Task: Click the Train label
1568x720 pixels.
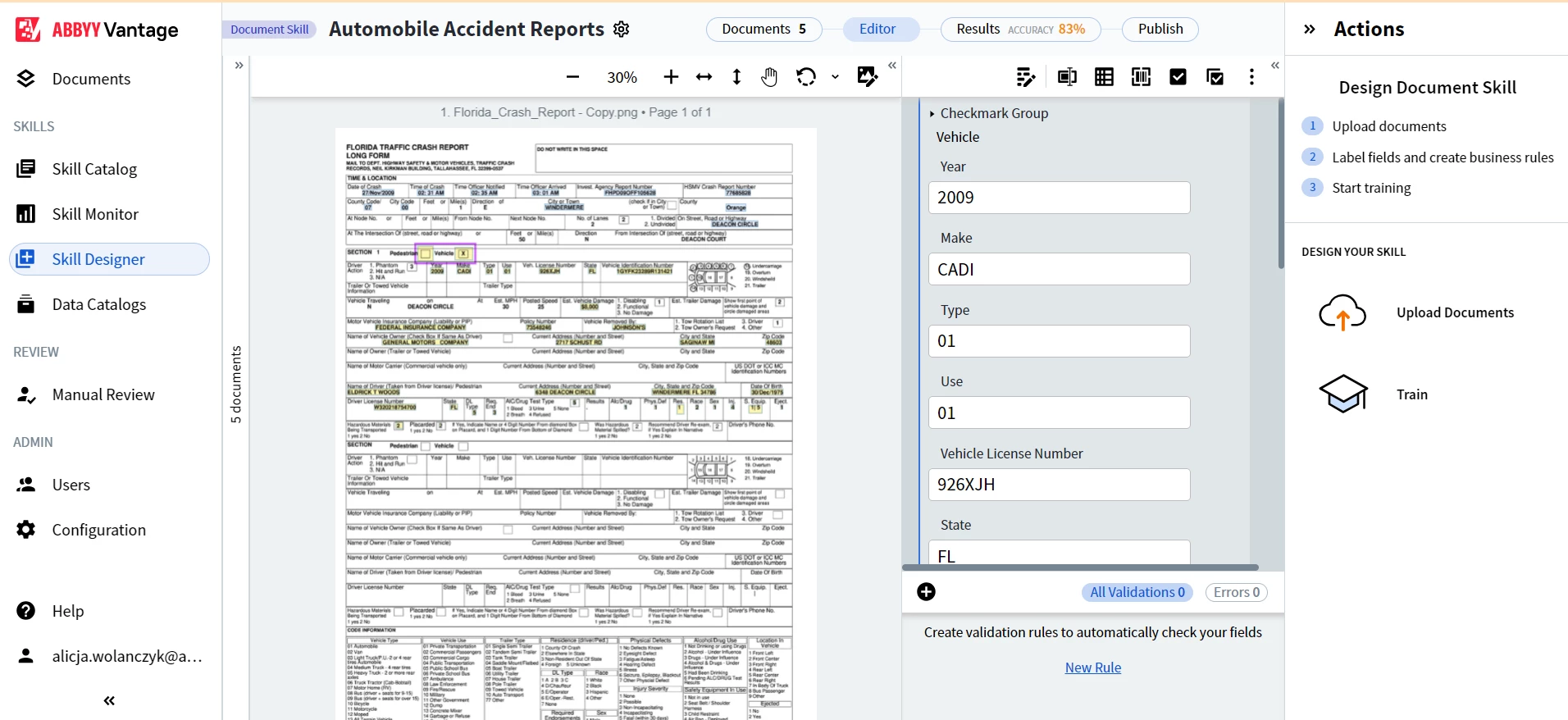Action: point(1412,394)
